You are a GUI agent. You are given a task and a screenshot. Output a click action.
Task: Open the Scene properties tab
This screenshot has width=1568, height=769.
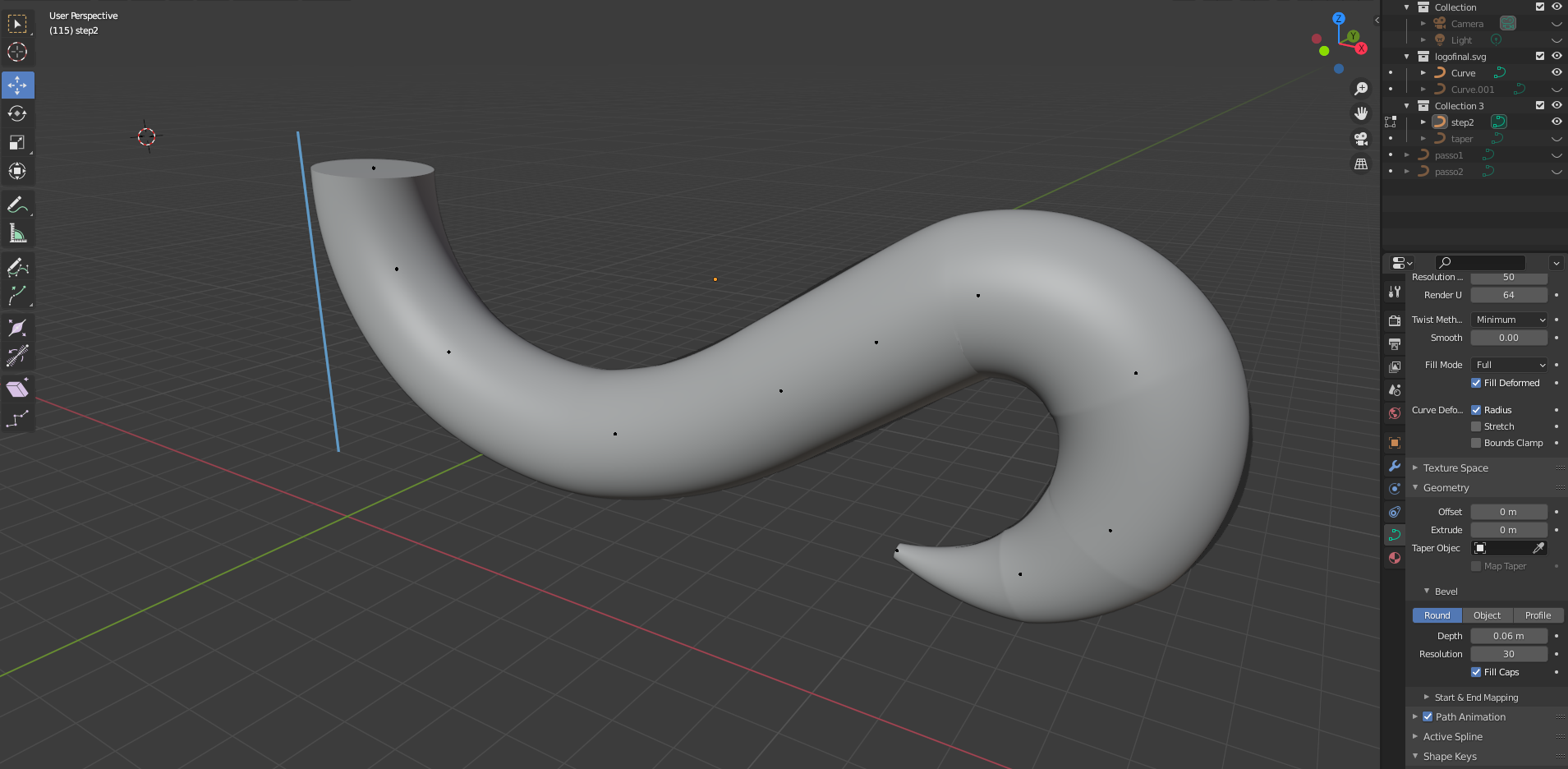[1395, 389]
